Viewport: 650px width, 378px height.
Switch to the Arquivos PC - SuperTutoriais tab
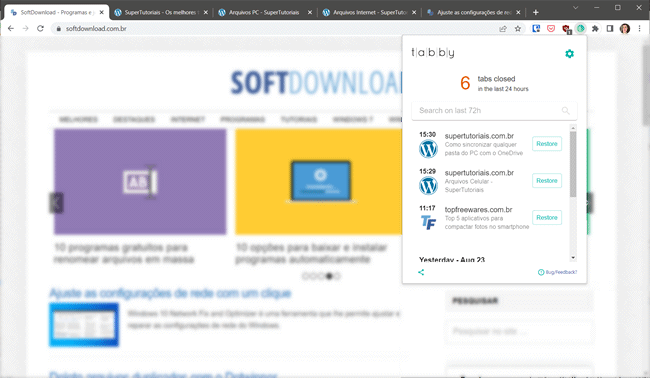click(x=264, y=12)
